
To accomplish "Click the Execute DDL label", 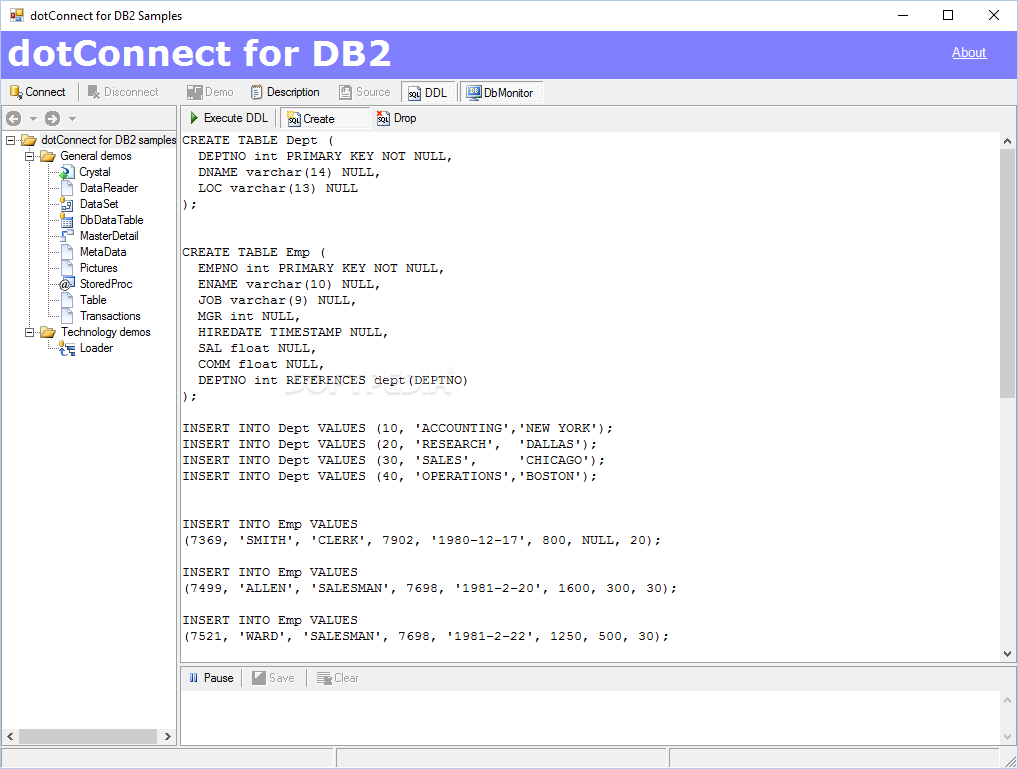I will (236, 118).
